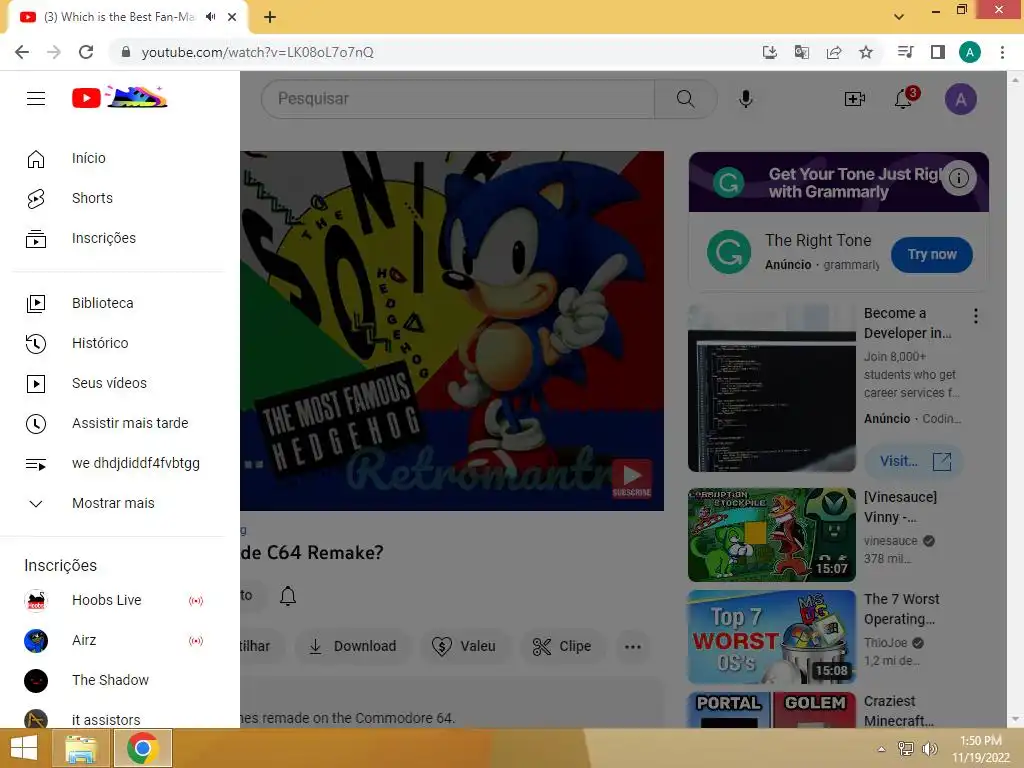Click the translate page icon
Viewport: 1024px width, 768px height.
pyautogui.click(x=802, y=52)
